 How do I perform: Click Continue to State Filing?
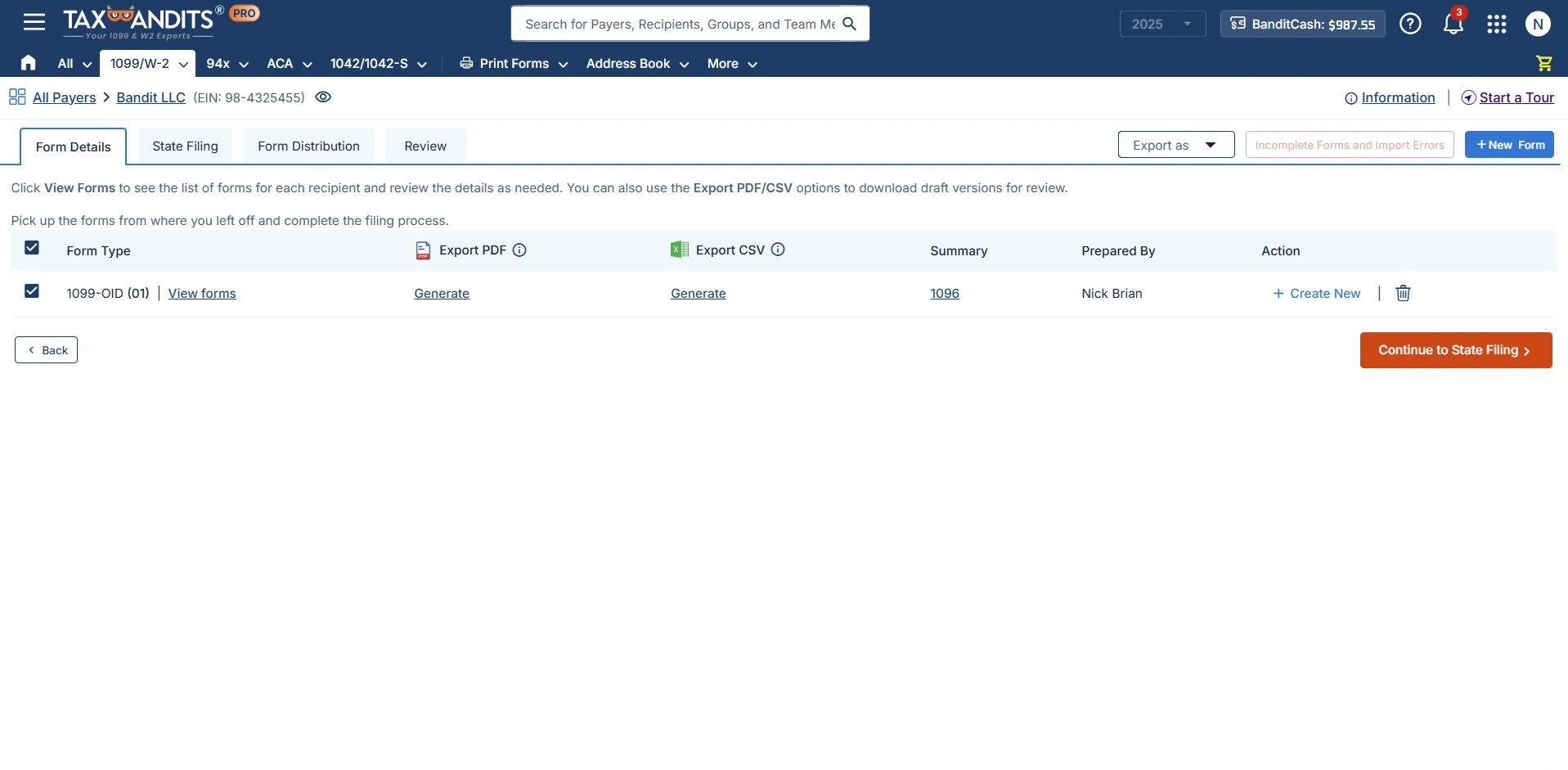1456,349
